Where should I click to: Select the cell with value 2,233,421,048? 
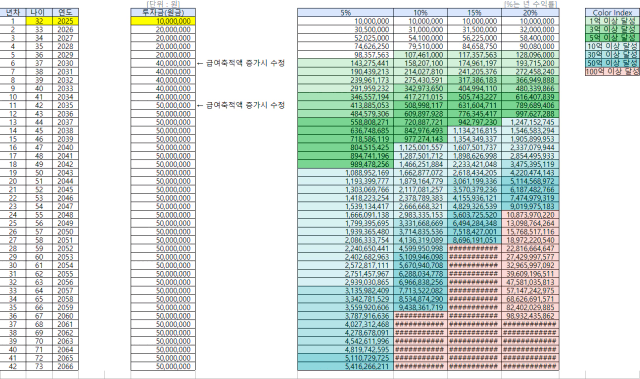[474, 164]
